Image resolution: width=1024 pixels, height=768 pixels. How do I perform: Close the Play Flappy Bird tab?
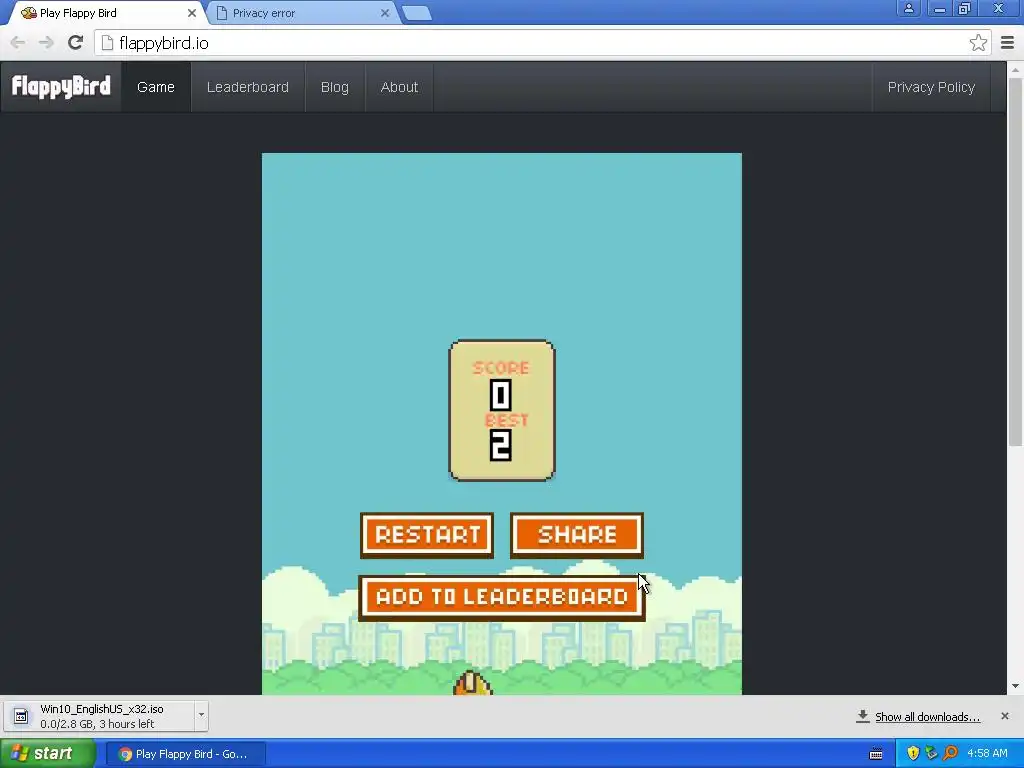pyautogui.click(x=191, y=13)
